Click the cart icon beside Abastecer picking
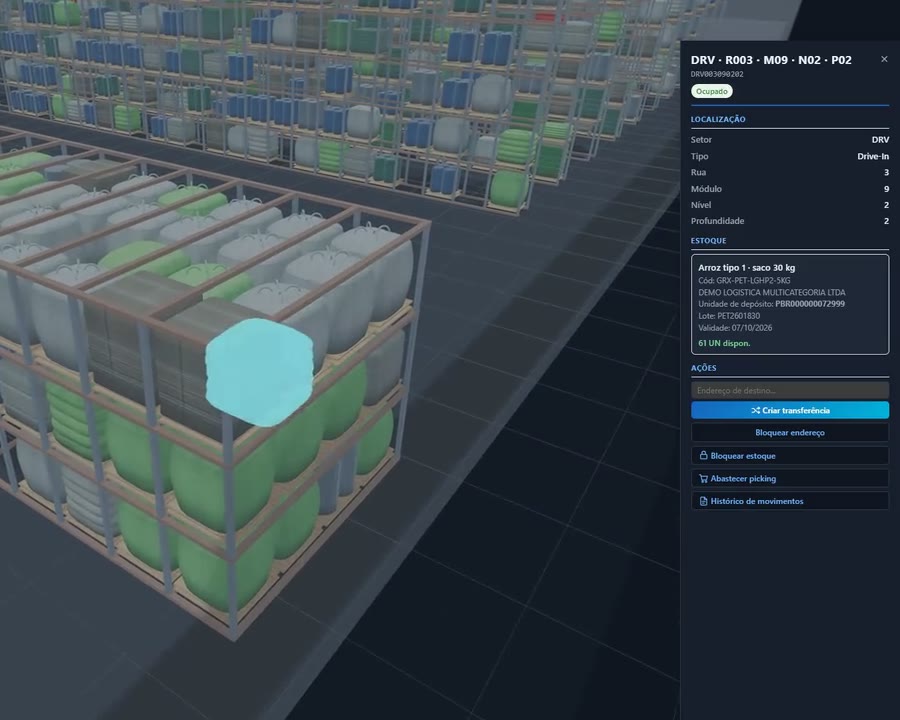 click(703, 478)
